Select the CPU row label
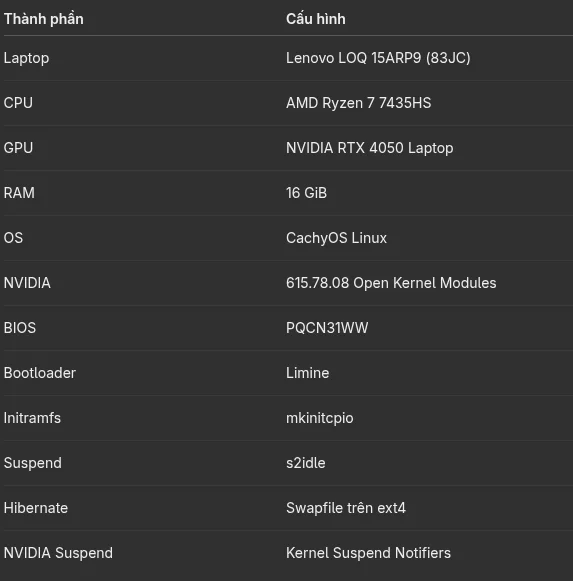The image size is (573, 581). (18, 103)
